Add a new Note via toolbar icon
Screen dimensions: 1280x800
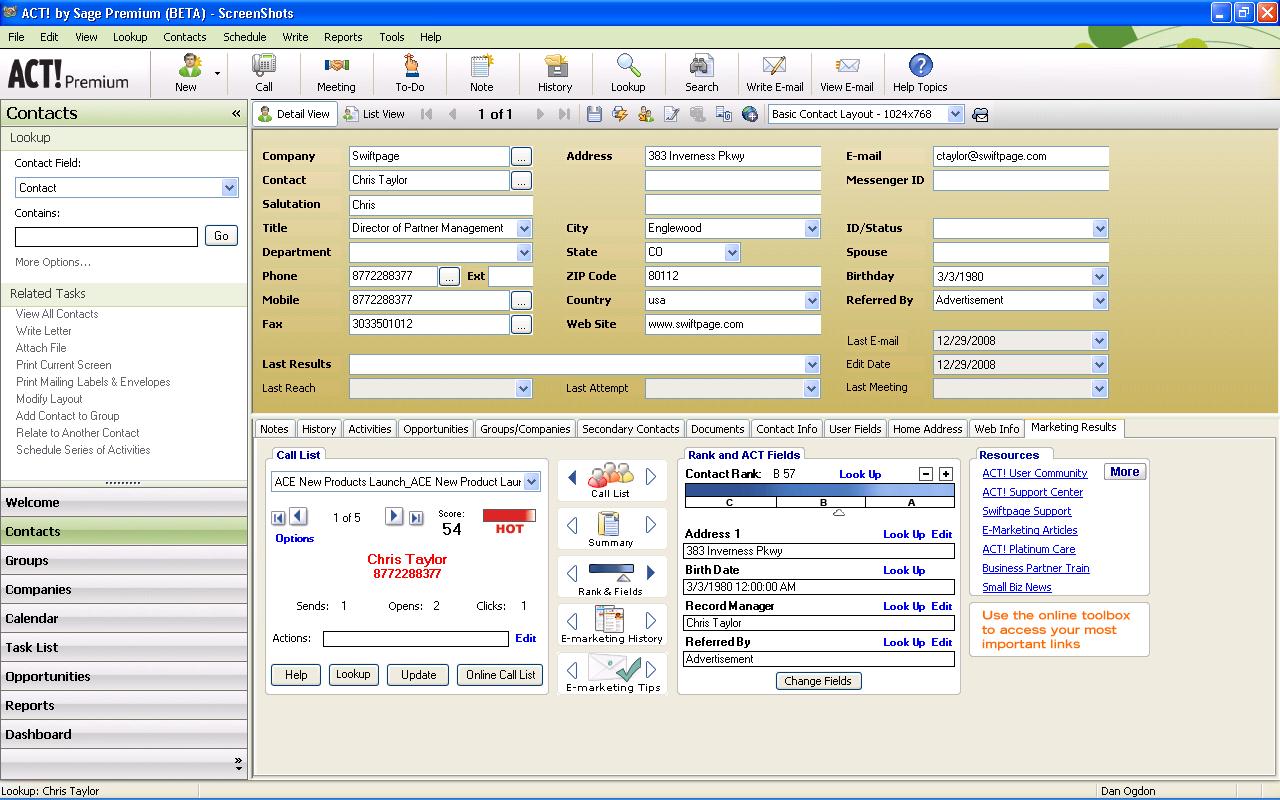482,73
